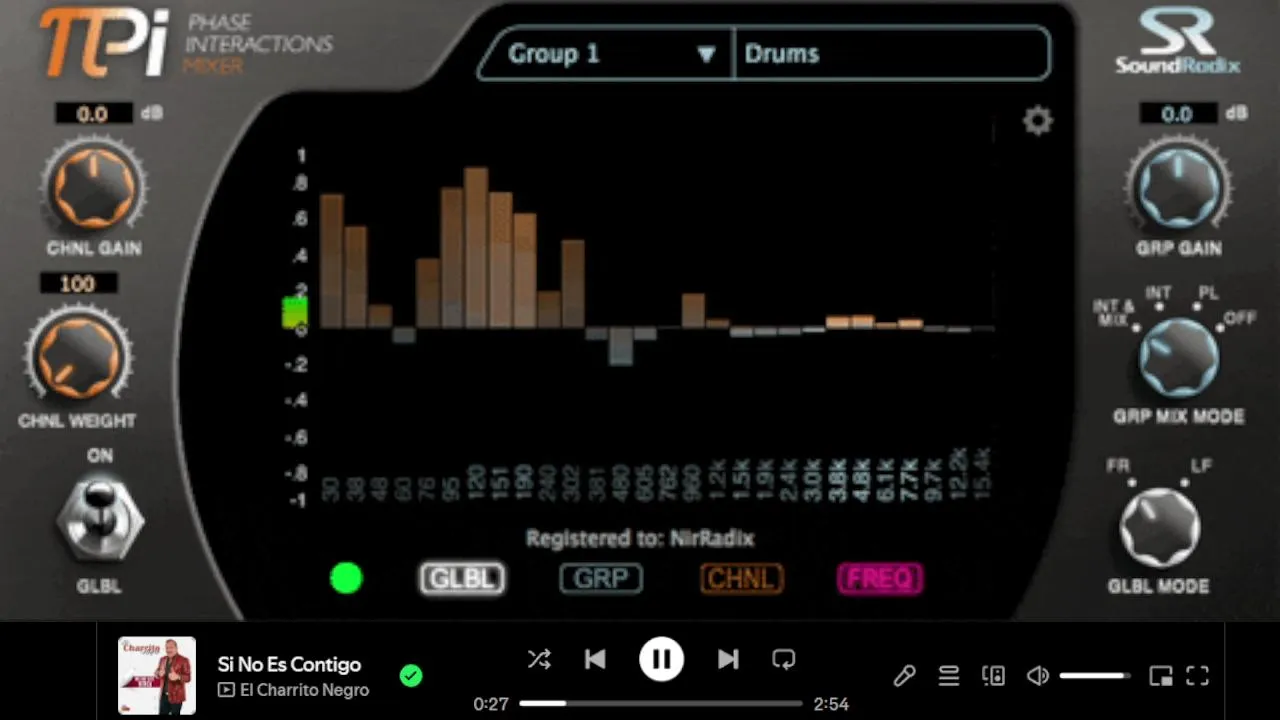Toggle the CHNL view button

[741, 578]
